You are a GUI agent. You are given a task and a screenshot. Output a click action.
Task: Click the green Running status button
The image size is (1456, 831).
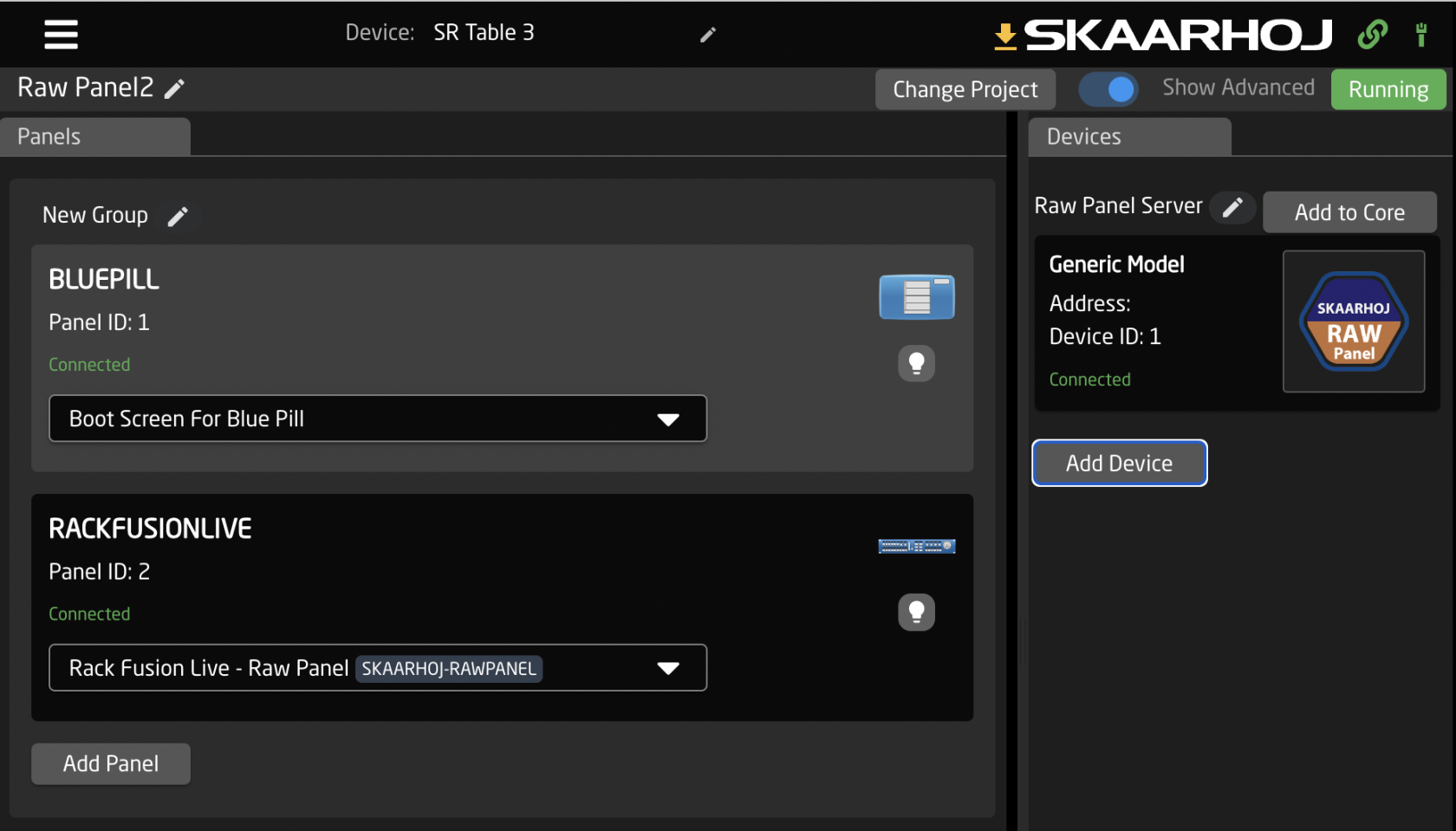click(1388, 89)
